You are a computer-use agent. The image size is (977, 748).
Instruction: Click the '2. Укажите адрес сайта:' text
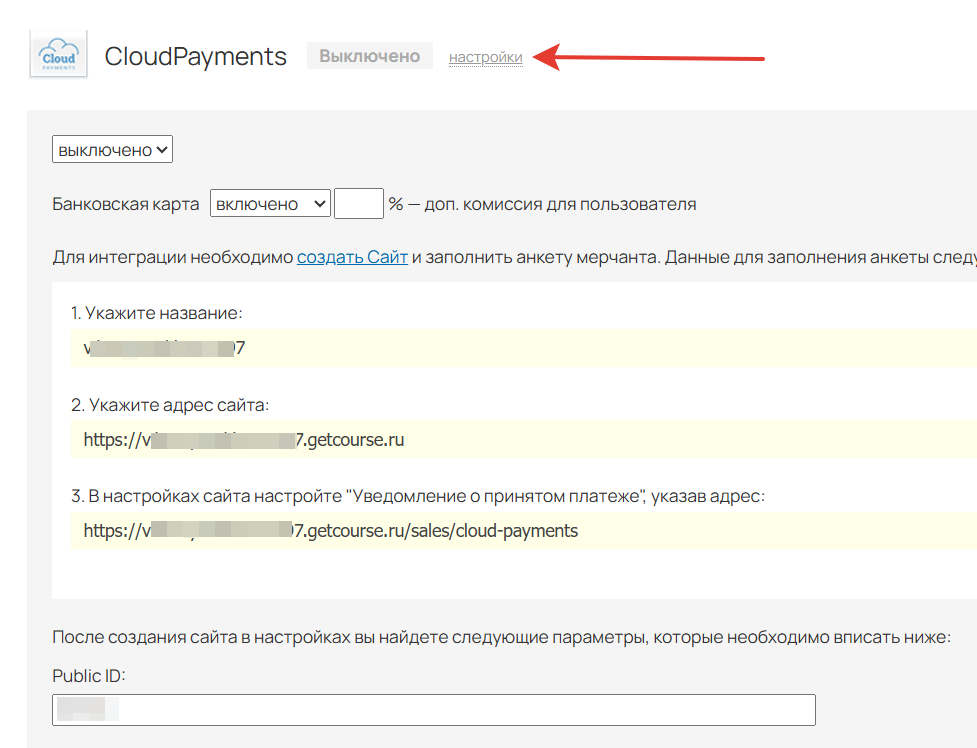(x=169, y=405)
